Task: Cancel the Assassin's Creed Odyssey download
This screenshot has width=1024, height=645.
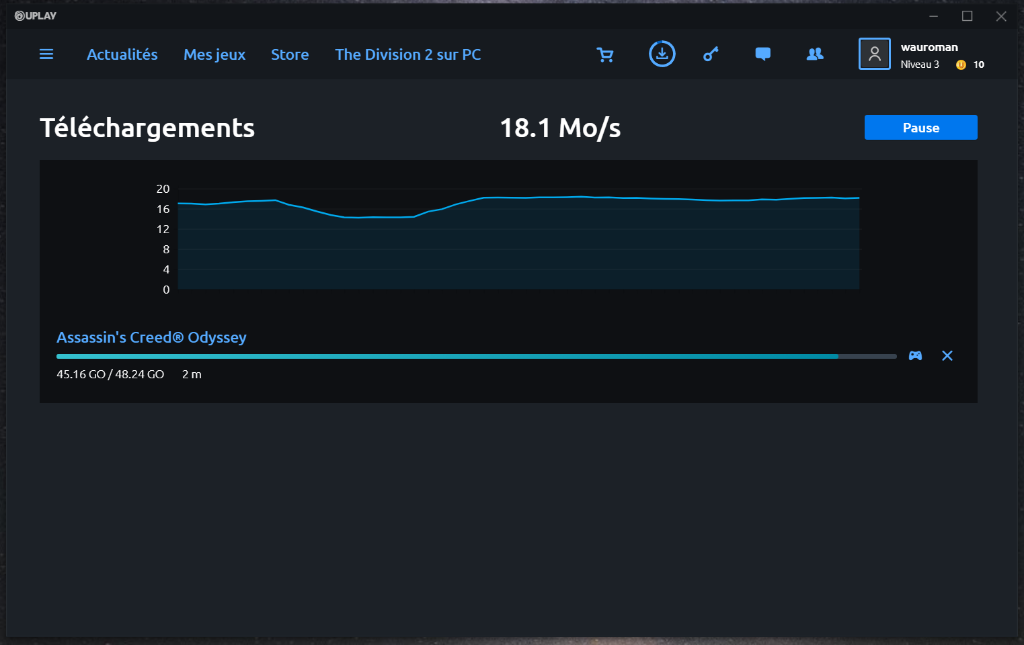Action: (947, 356)
